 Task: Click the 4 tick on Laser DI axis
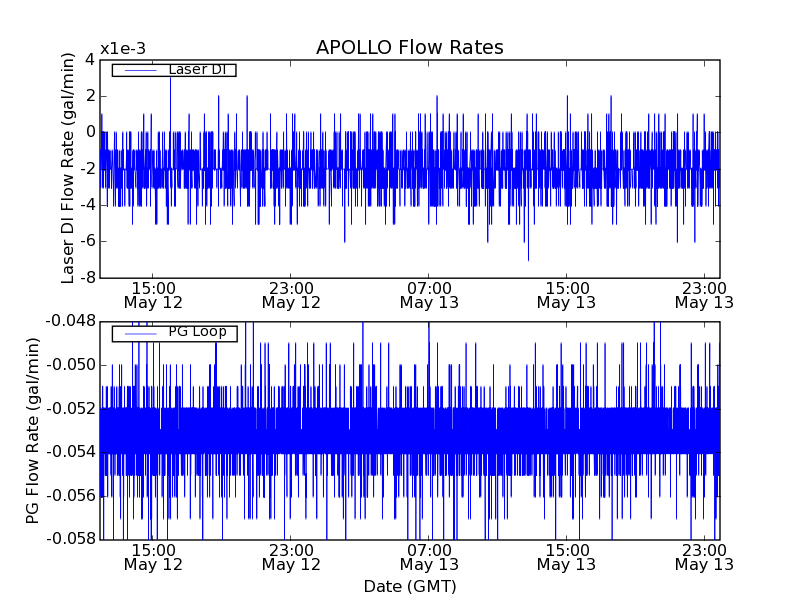tap(90, 59)
